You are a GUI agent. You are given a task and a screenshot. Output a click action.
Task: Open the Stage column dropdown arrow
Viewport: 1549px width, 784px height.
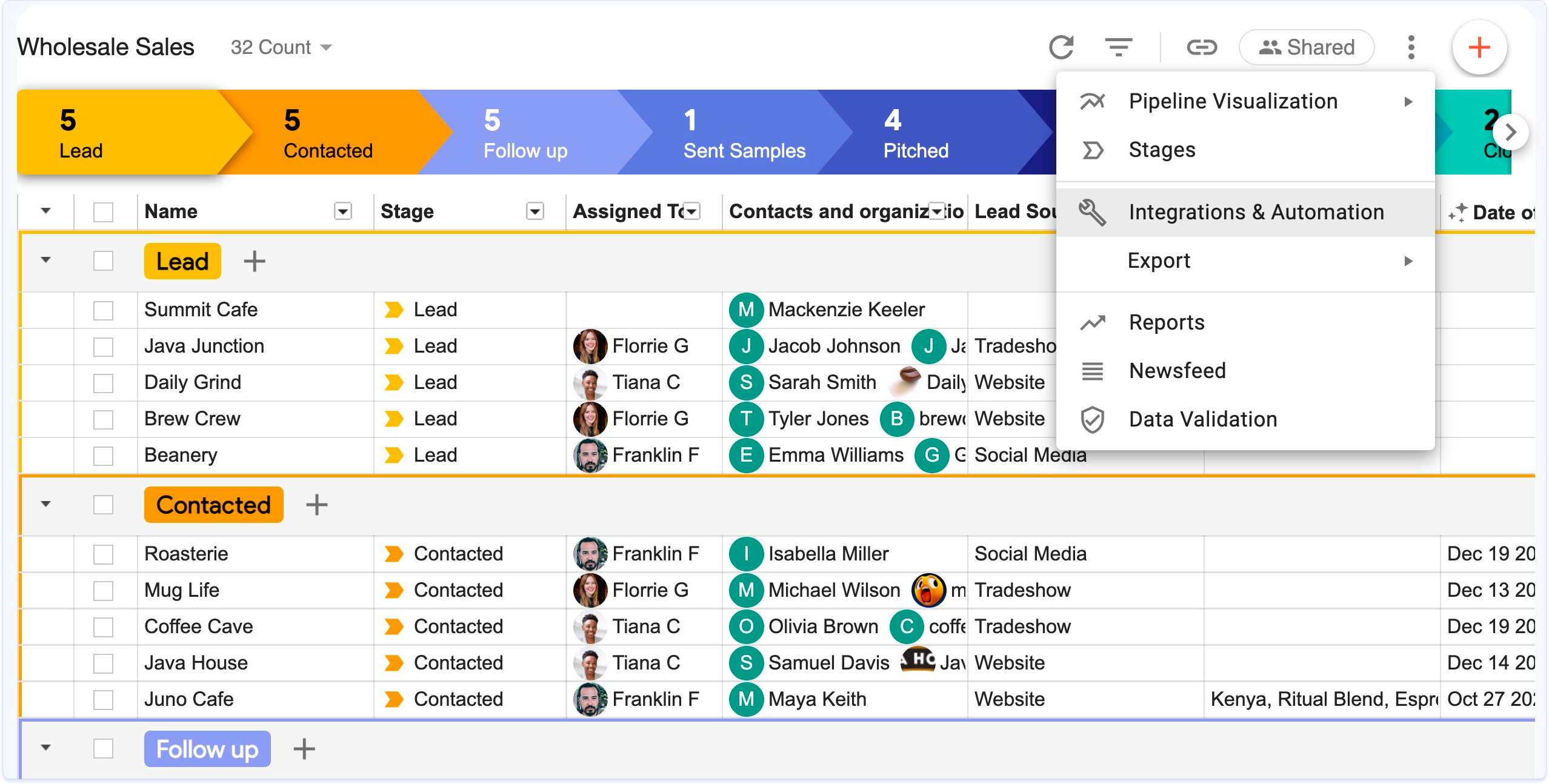(x=535, y=211)
